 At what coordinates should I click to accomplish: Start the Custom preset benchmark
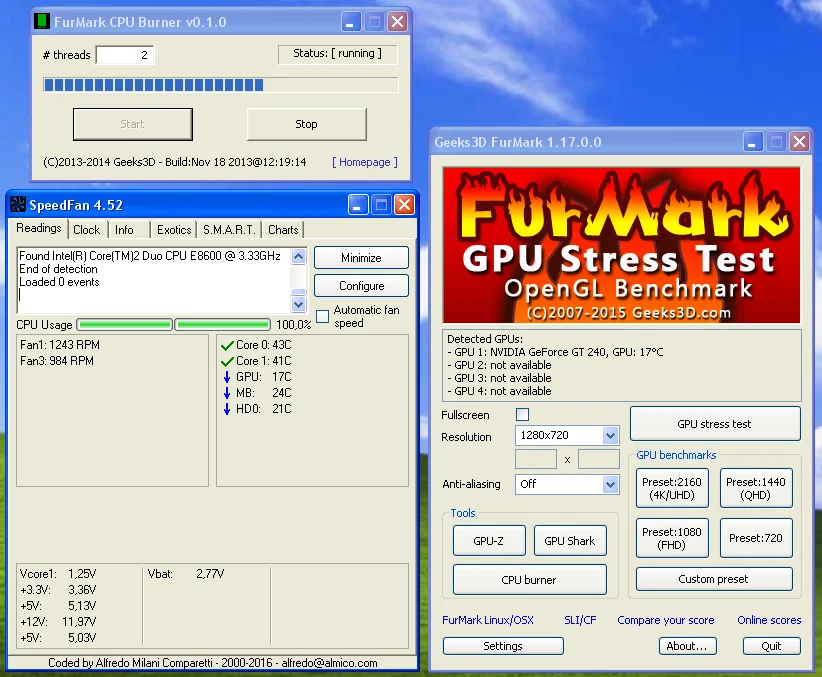[x=714, y=579]
